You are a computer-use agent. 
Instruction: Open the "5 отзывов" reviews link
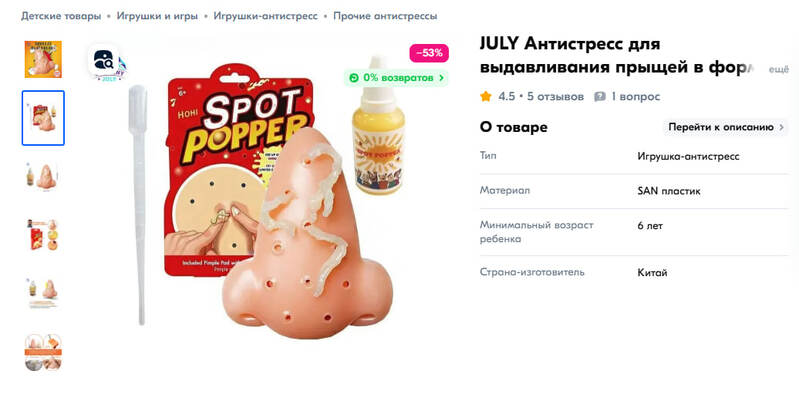tap(555, 96)
